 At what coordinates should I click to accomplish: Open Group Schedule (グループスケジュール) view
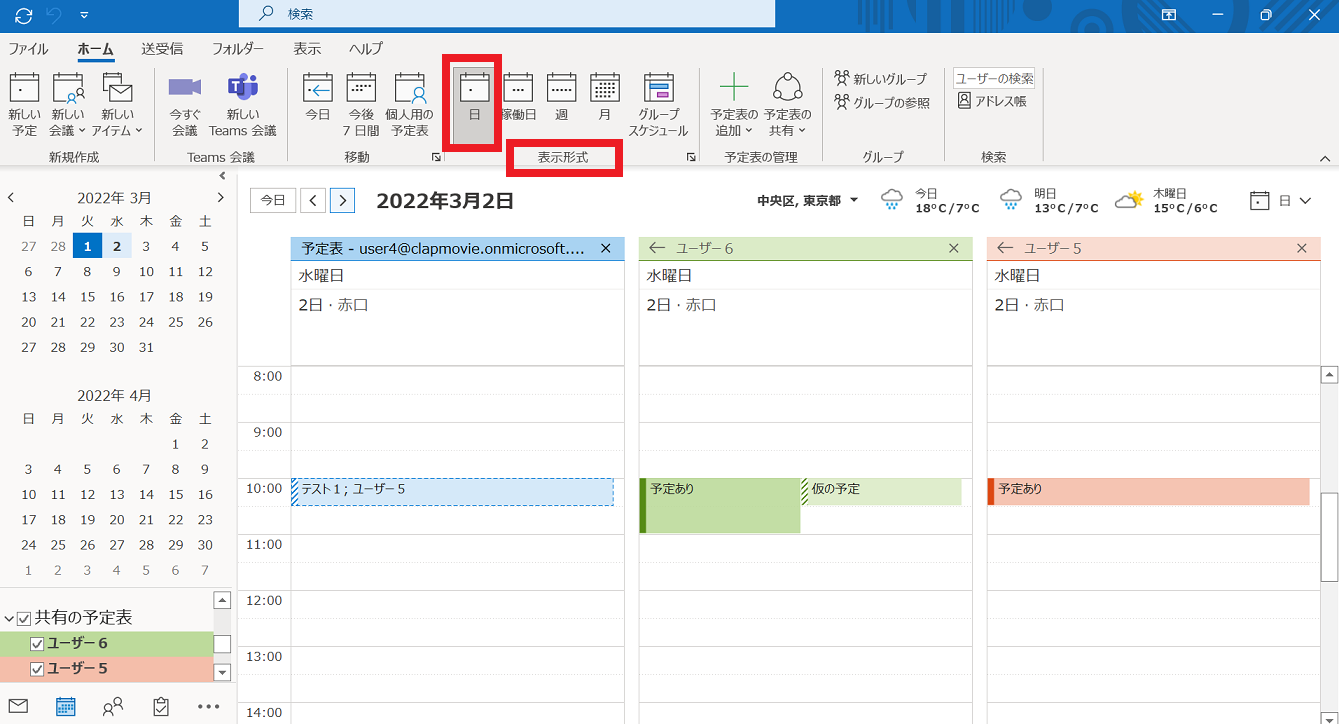[x=658, y=103]
